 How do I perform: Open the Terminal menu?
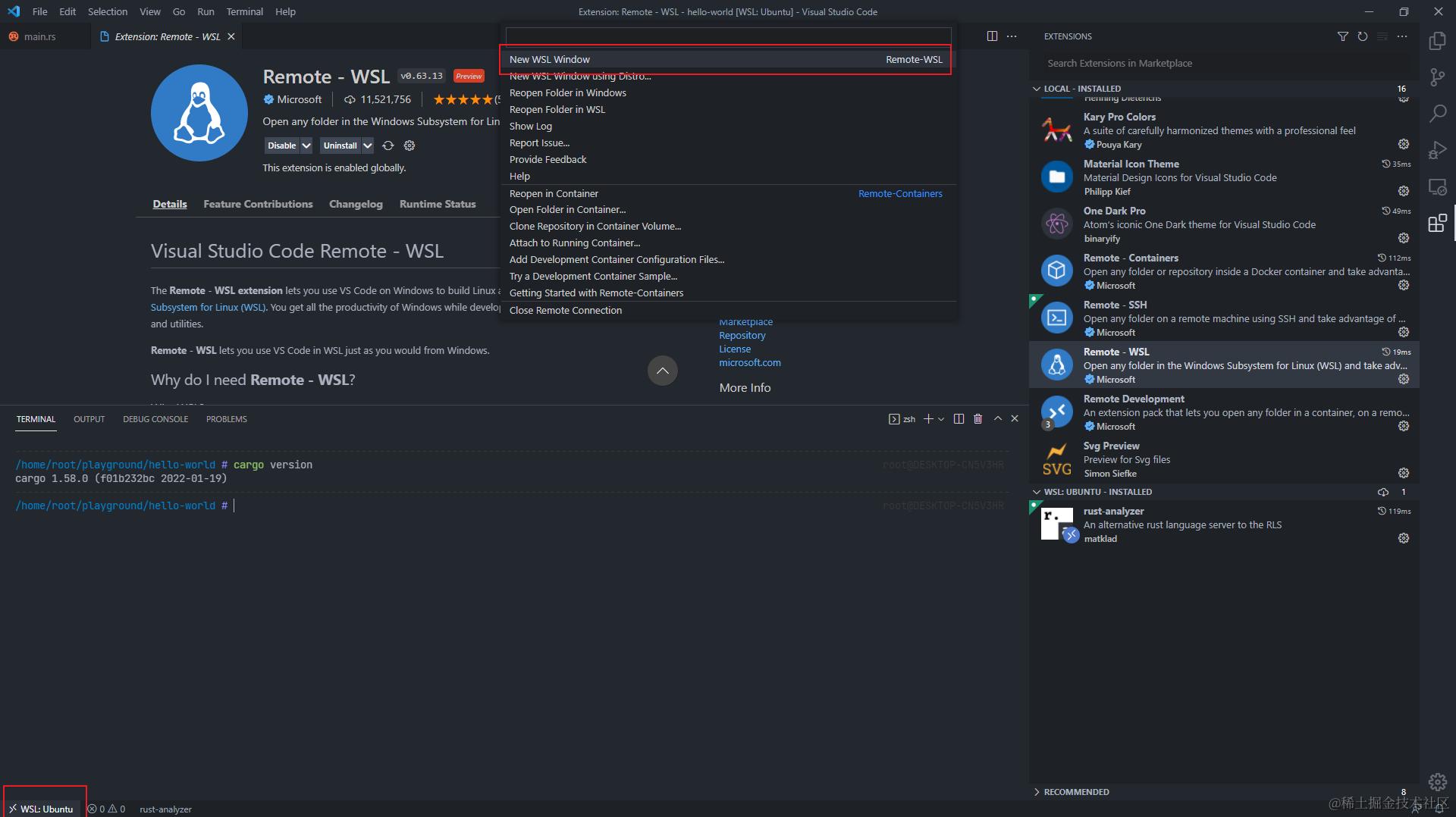[x=244, y=11]
